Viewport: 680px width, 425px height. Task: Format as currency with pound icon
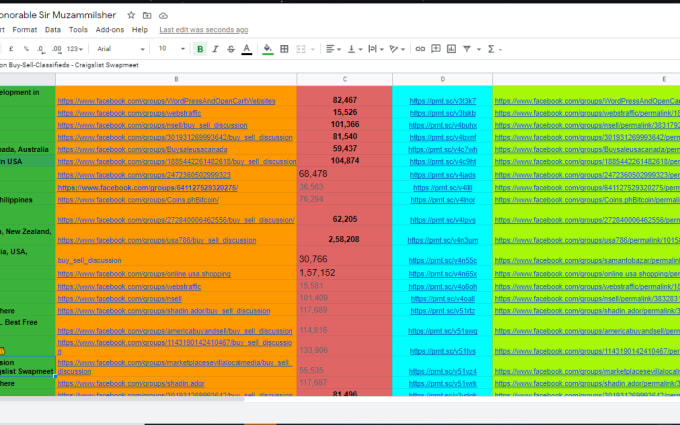pos(11,49)
